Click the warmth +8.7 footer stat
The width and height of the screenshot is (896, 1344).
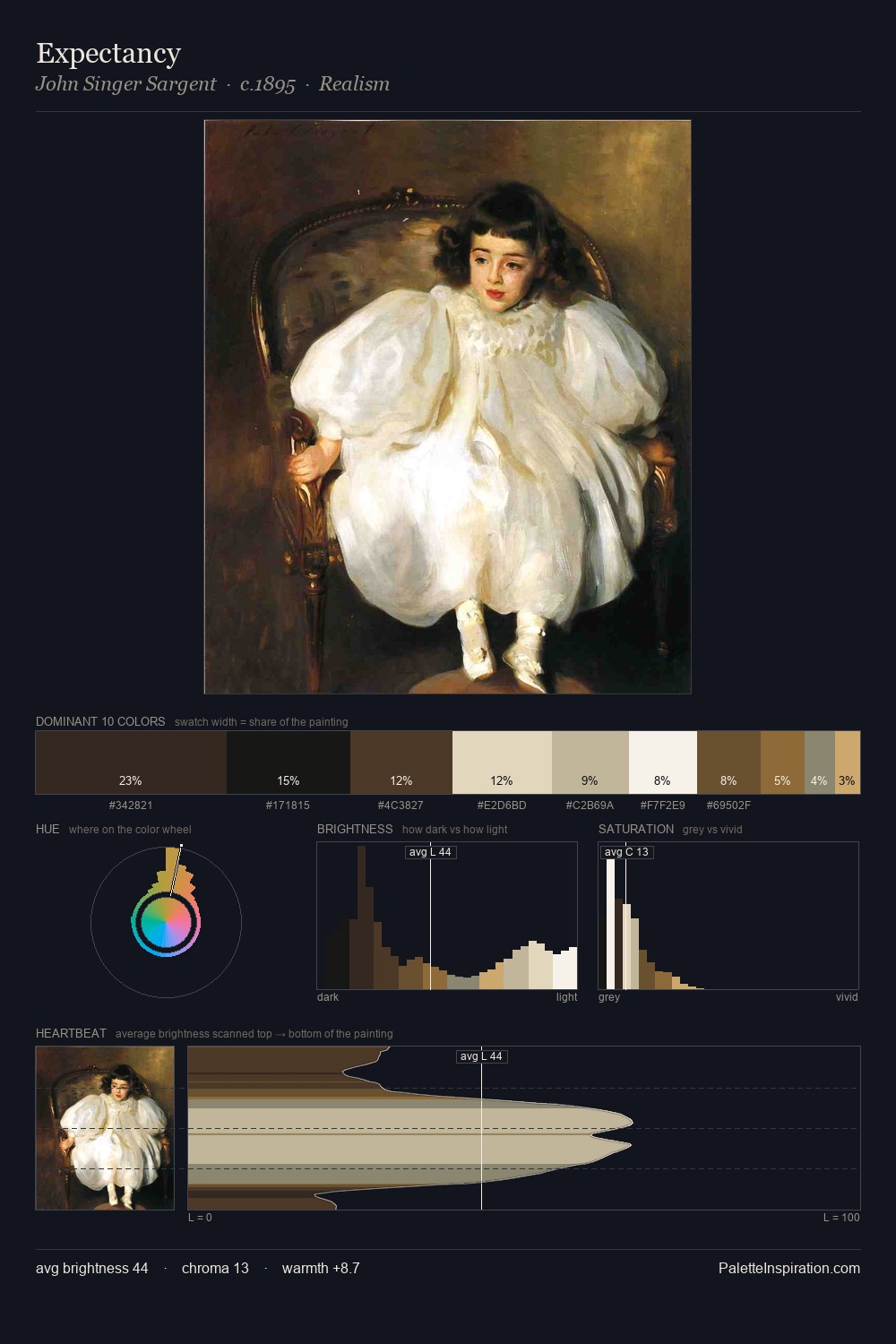tap(321, 1268)
